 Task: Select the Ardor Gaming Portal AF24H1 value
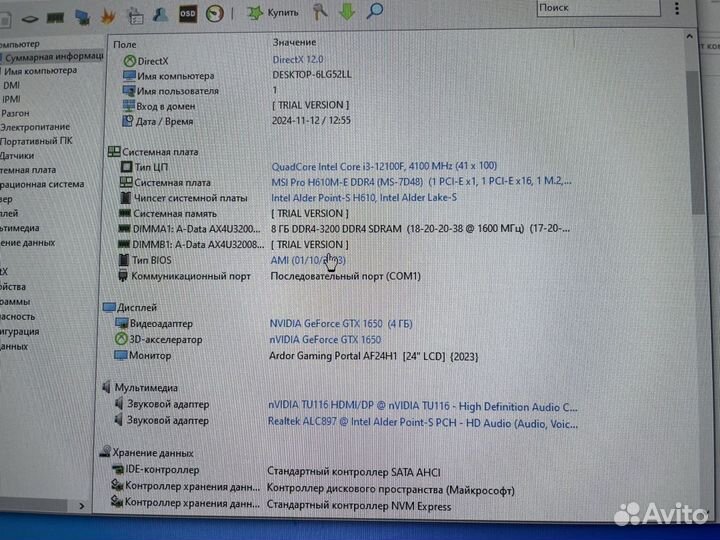click(373, 356)
